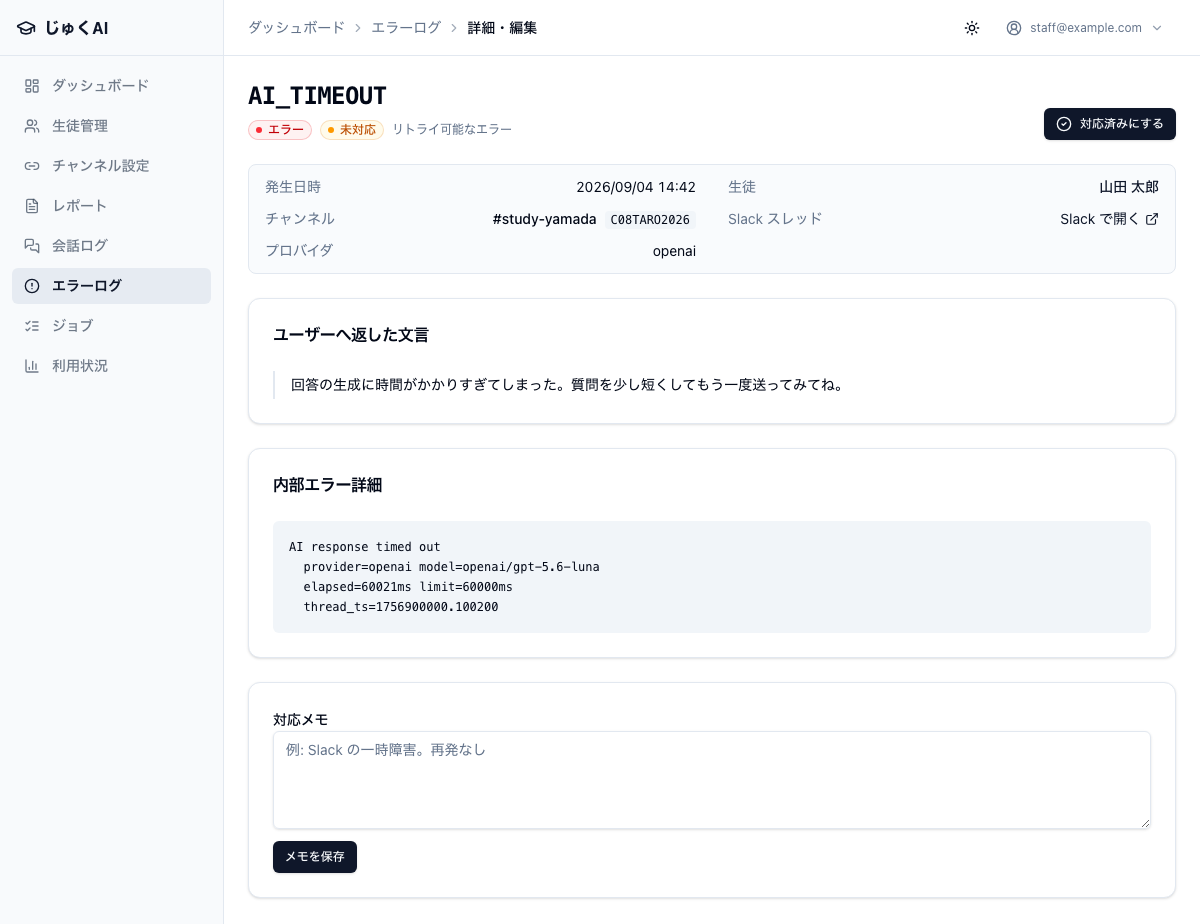Click the external link icon beside Slack で開く
The image size is (1200, 924).
point(1152,219)
